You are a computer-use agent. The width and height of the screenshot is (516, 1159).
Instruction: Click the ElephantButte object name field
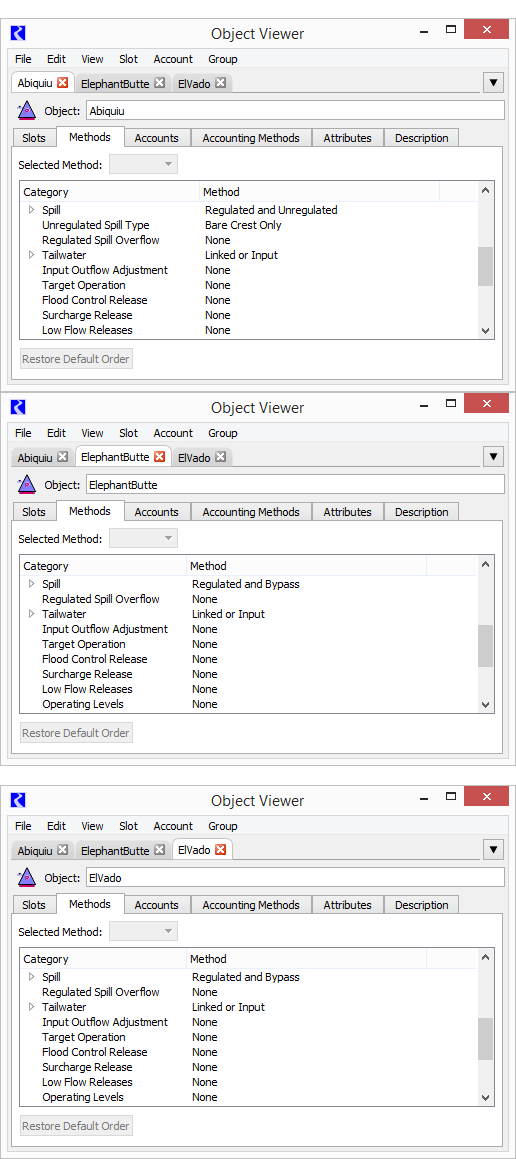pyautogui.click(x=296, y=485)
